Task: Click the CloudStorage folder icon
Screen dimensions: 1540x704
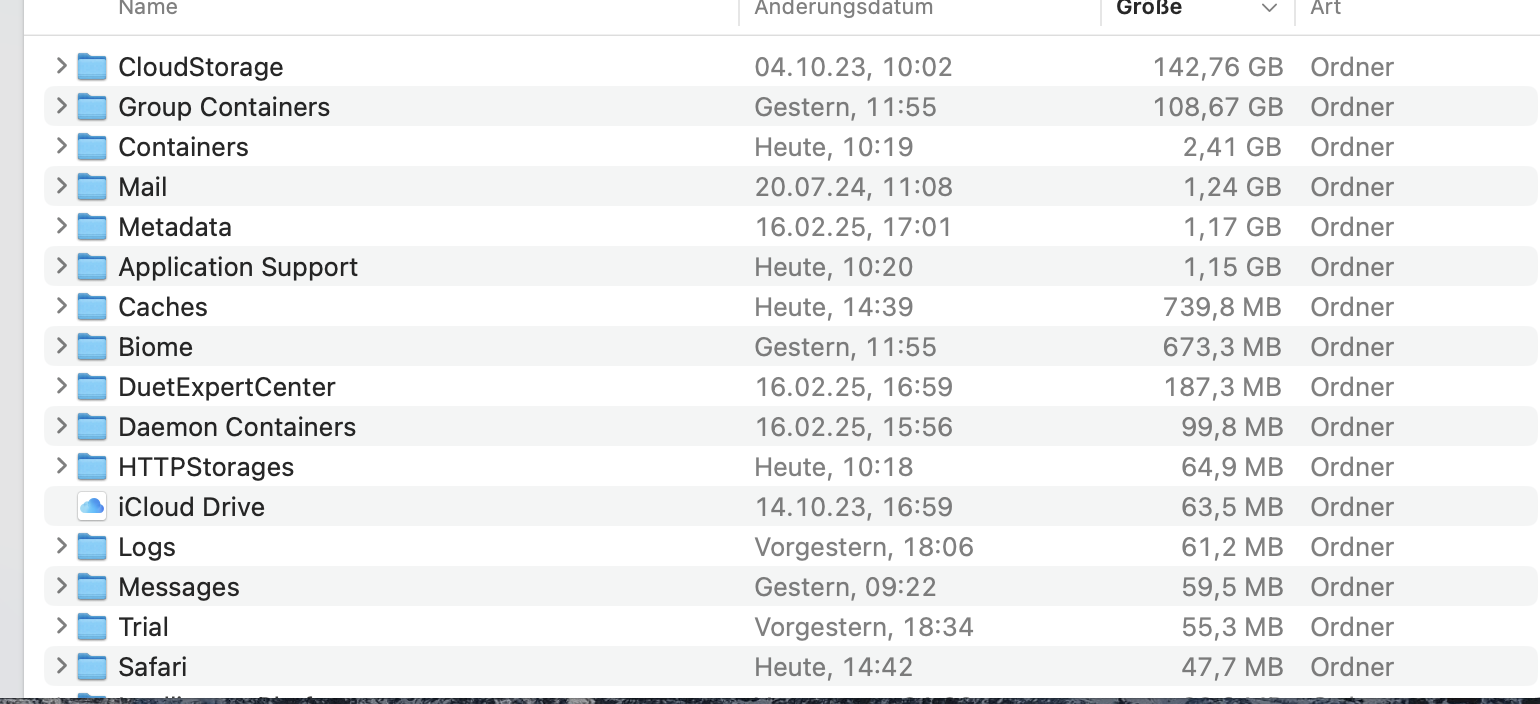Action: click(x=92, y=67)
